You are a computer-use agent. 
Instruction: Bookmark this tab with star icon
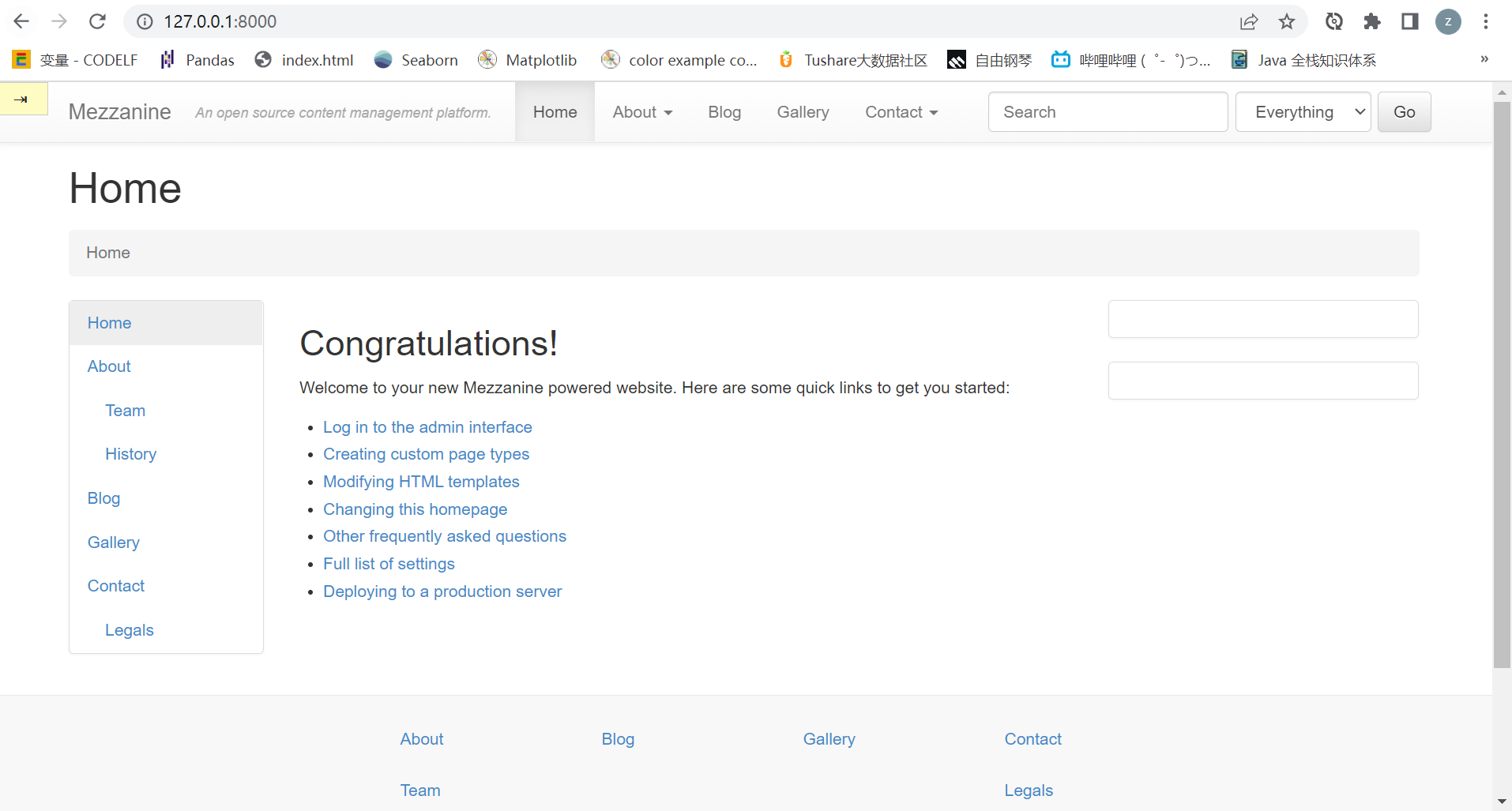pos(1287,21)
